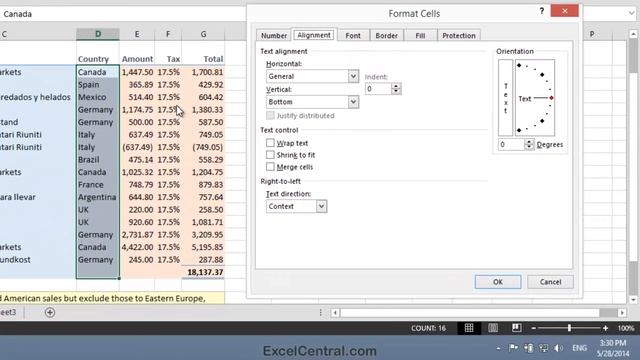This screenshot has height=360, width=640.
Task: Click the Degrees value field
Action: 512,144
